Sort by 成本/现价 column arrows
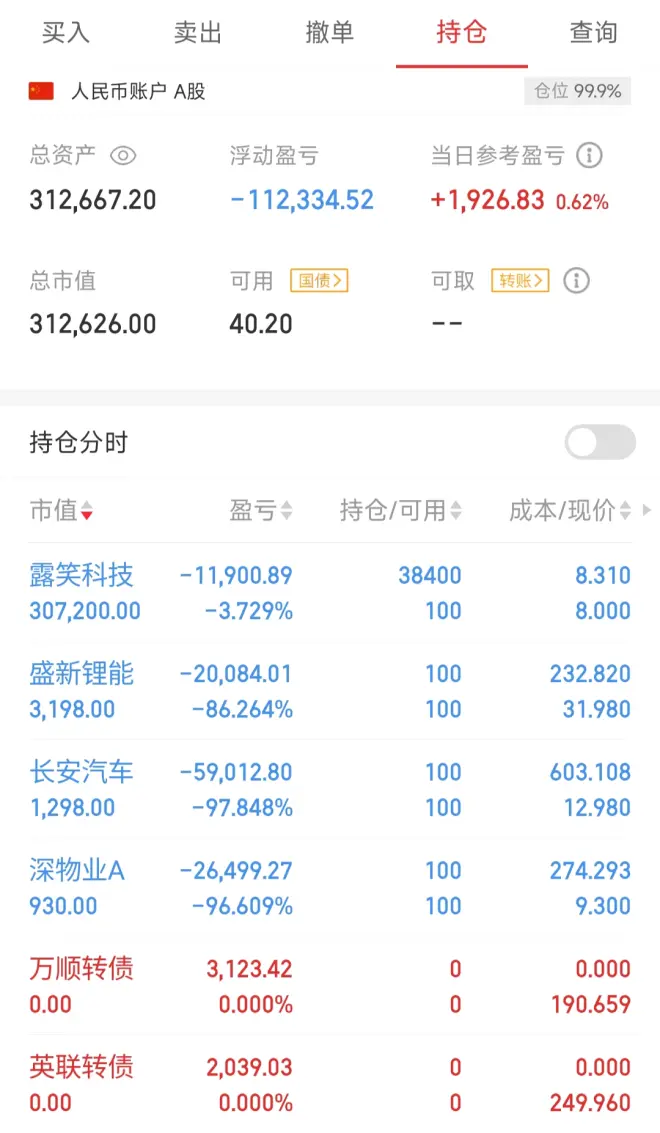660x1133 pixels. coord(626,512)
